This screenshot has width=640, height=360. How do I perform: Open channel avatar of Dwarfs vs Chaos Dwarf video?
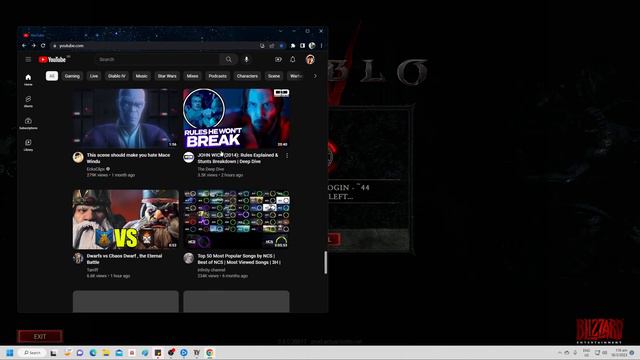click(x=78, y=258)
